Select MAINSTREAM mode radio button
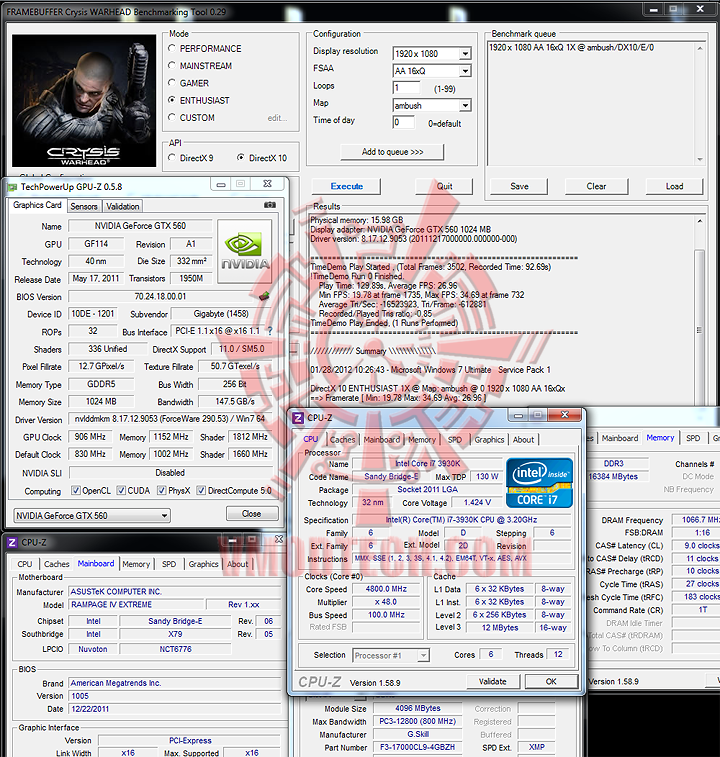Image resolution: width=720 pixels, height=757 pixels. pos(171,65)
